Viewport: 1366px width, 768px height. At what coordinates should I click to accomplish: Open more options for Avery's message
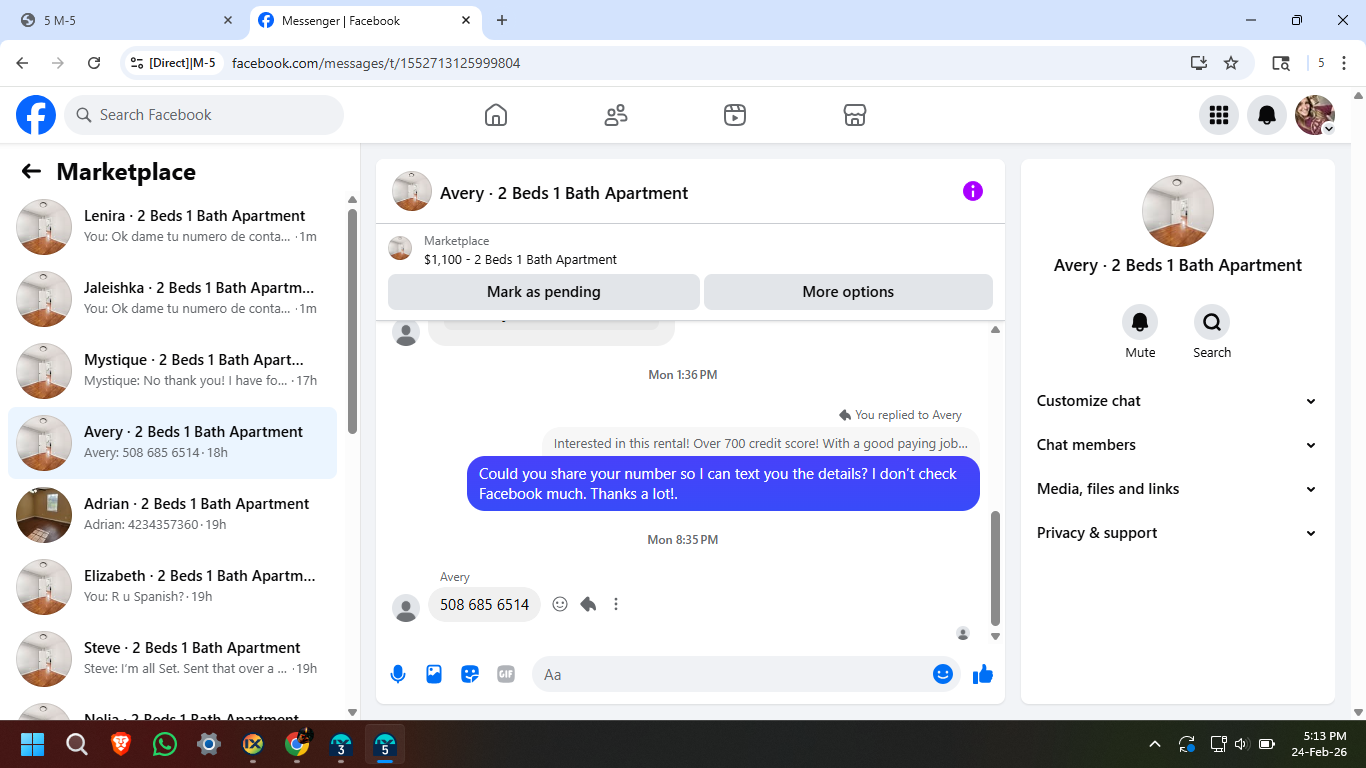point(616,604)
